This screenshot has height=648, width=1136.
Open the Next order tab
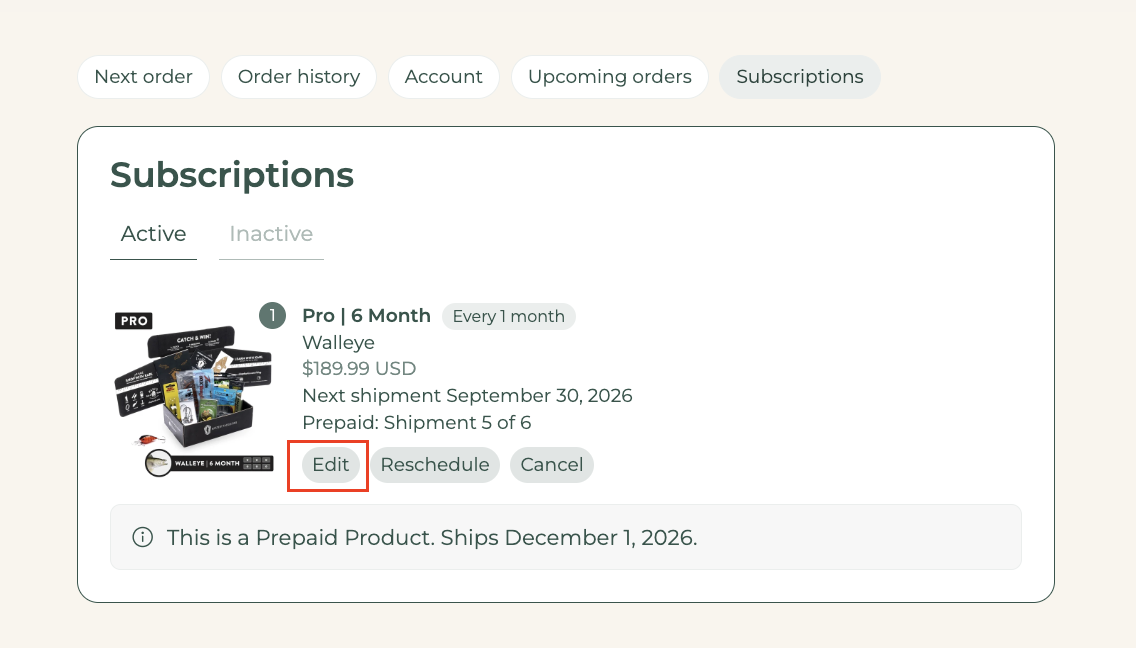tap(143, 77)
